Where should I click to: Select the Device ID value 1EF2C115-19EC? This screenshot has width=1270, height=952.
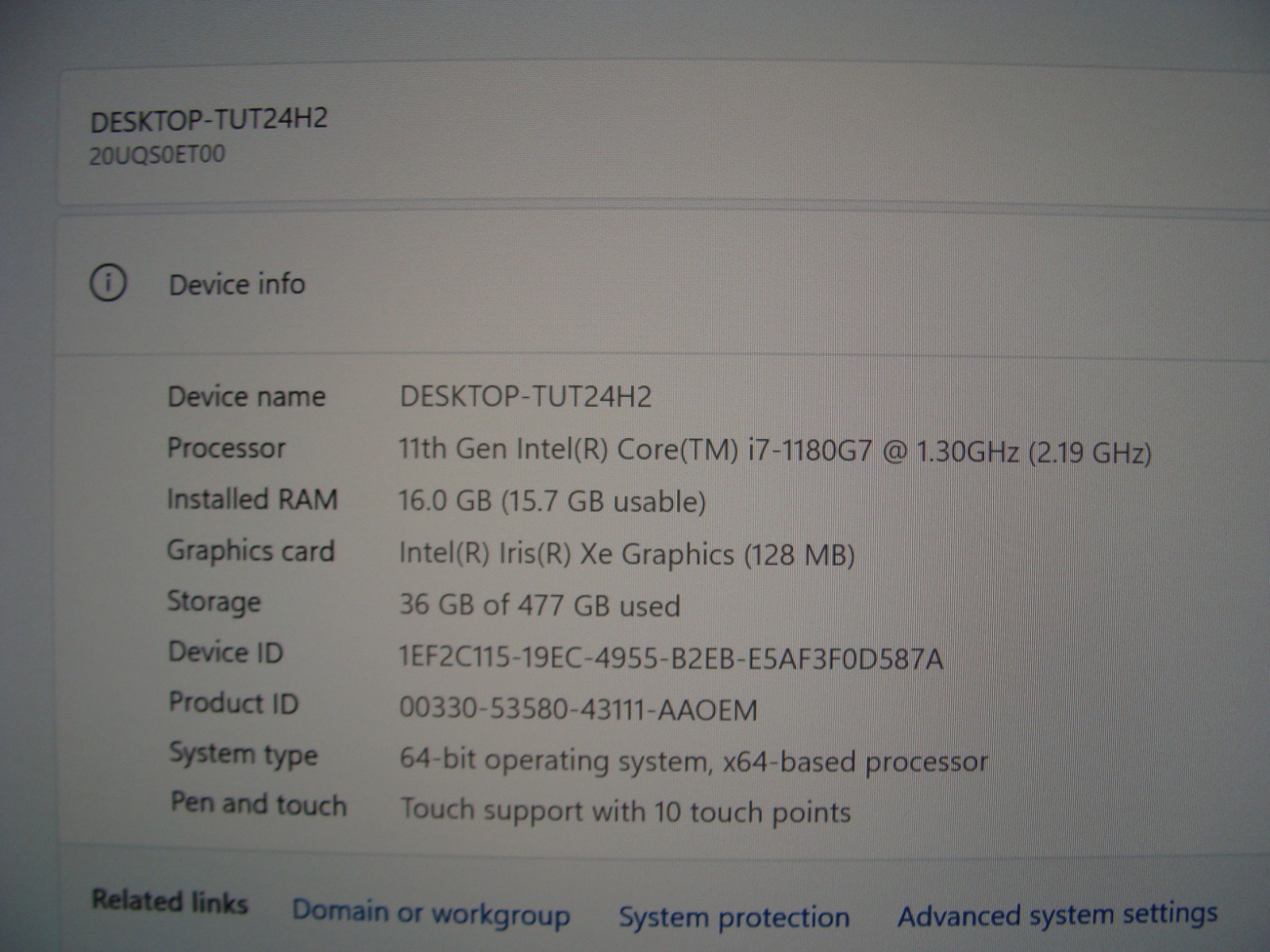pyautogui.click(x=672, y=658)
